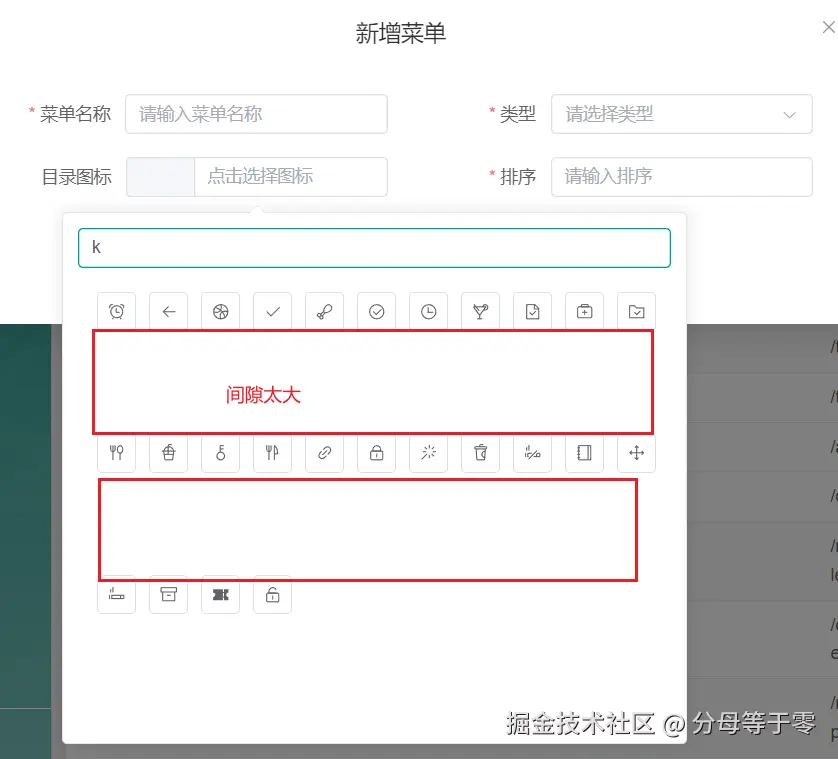The width and height of the screenshot is (838, 759).
Task: Choose the smoking cigarette icon
Action: click(x=117, y=594)
